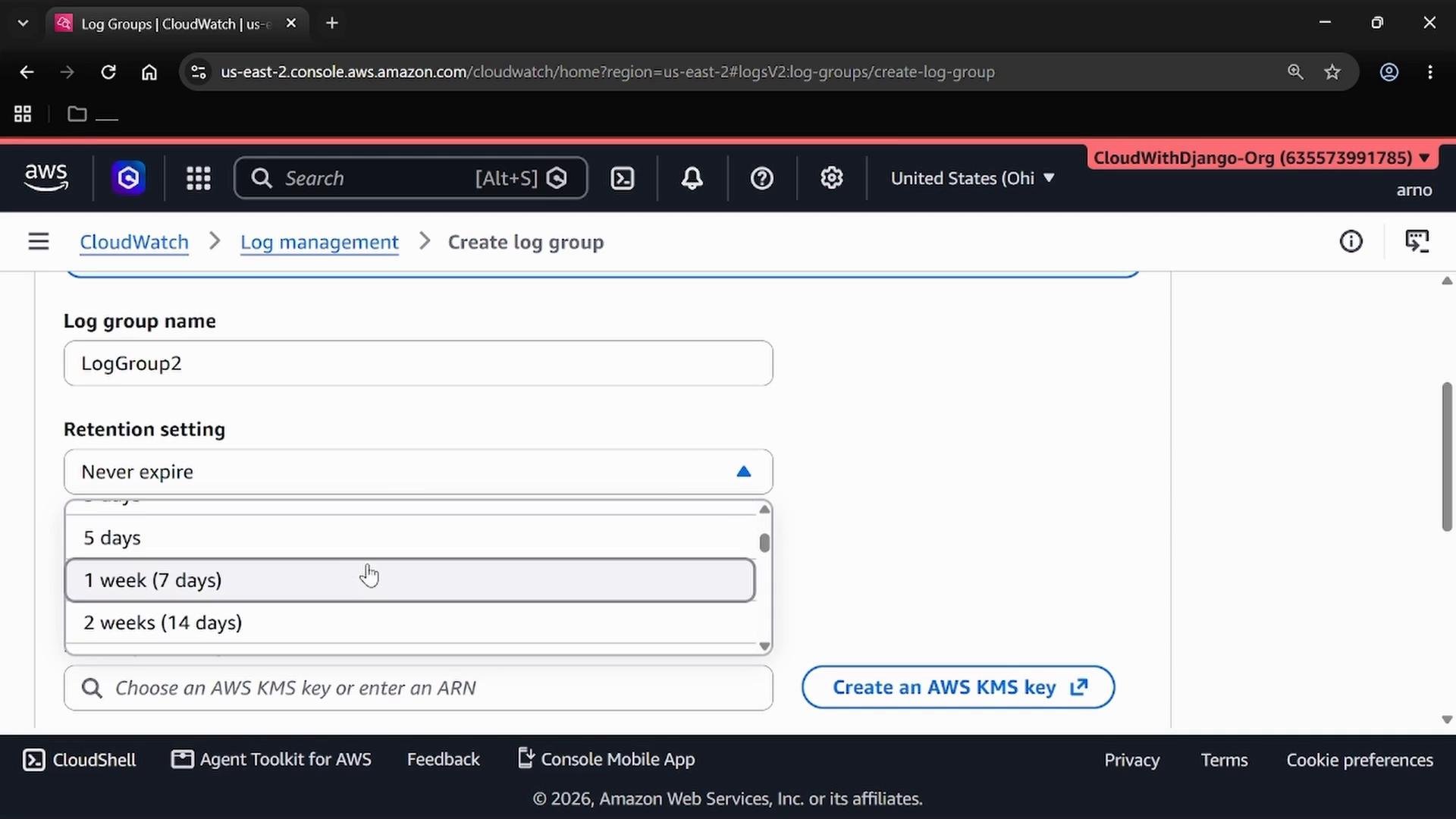Open the AWS home logo
The height and width of the screenshot is (819, 1456).
[46, 177]
